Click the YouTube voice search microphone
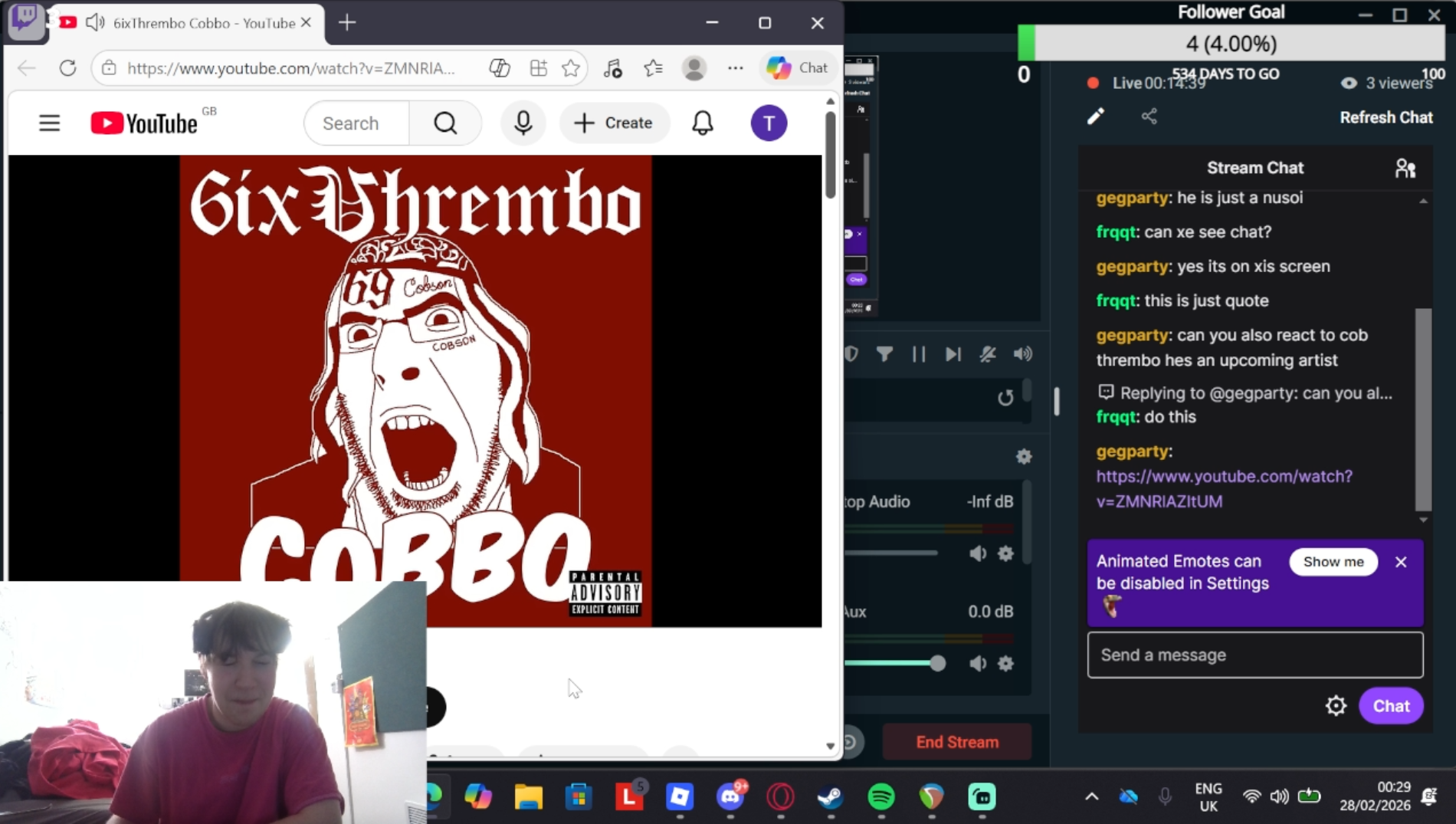Viewport: 1456px width, 824px height. (523, 123)
